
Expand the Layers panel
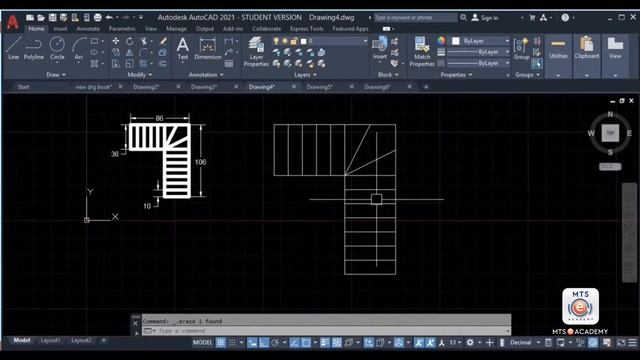(305, 75)
